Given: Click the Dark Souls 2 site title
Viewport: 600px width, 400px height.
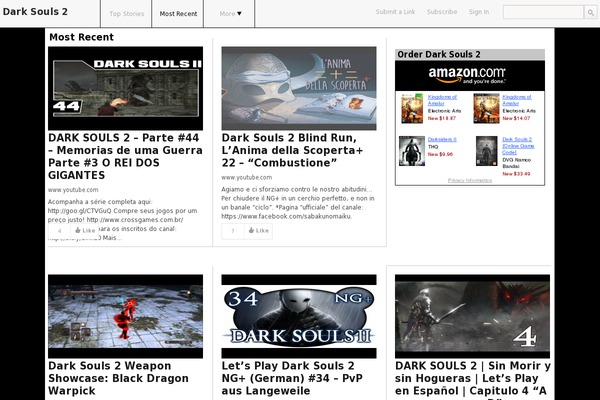Looking at the screenshot, I should point(35,12).
